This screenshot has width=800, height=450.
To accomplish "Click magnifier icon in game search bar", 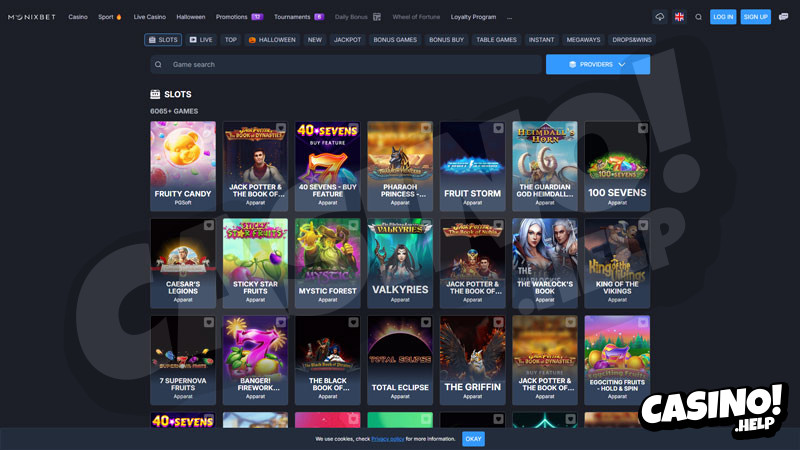I will pos(158,64).
